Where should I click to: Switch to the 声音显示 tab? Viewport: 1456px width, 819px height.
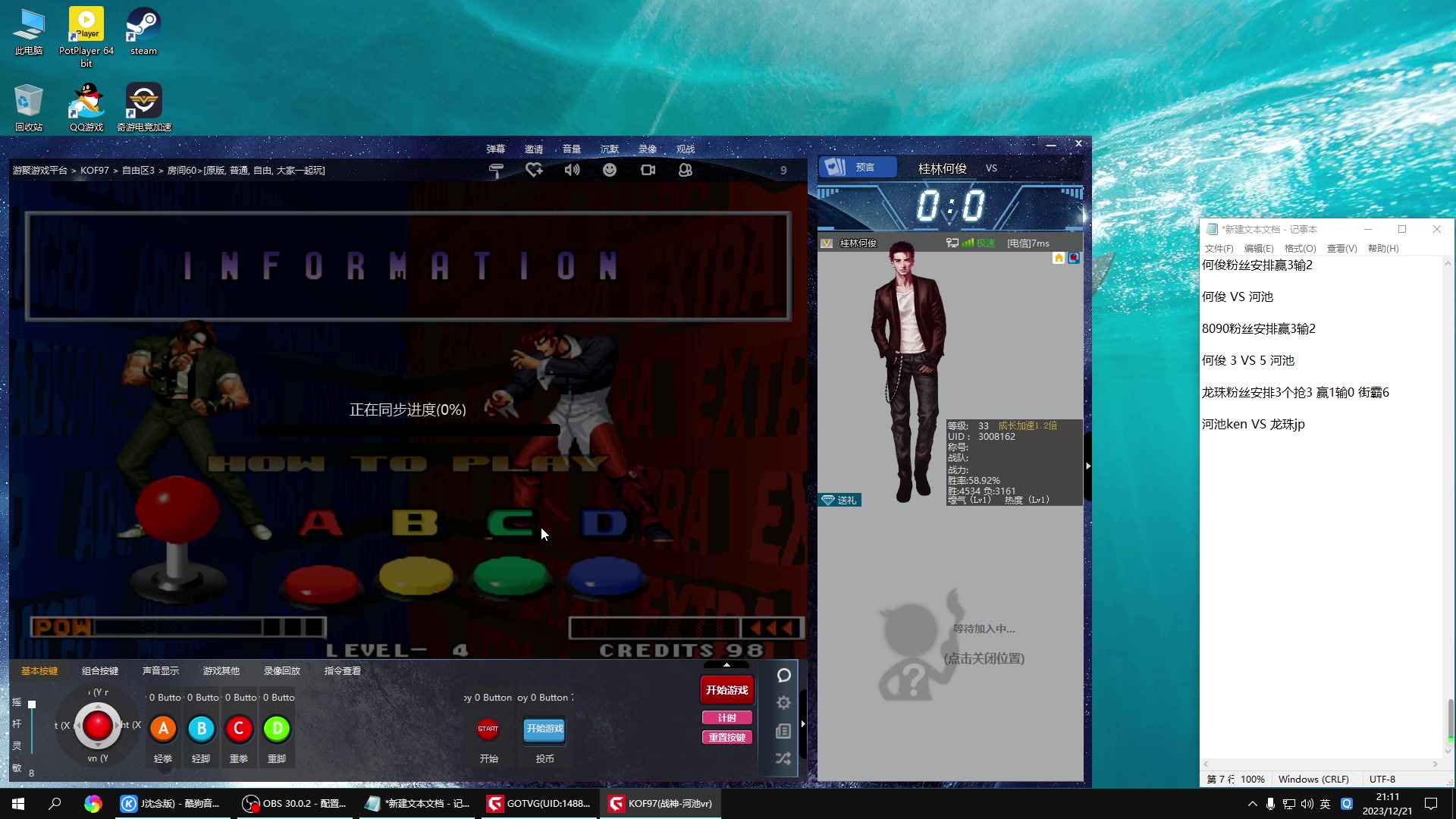pos(161,670)
